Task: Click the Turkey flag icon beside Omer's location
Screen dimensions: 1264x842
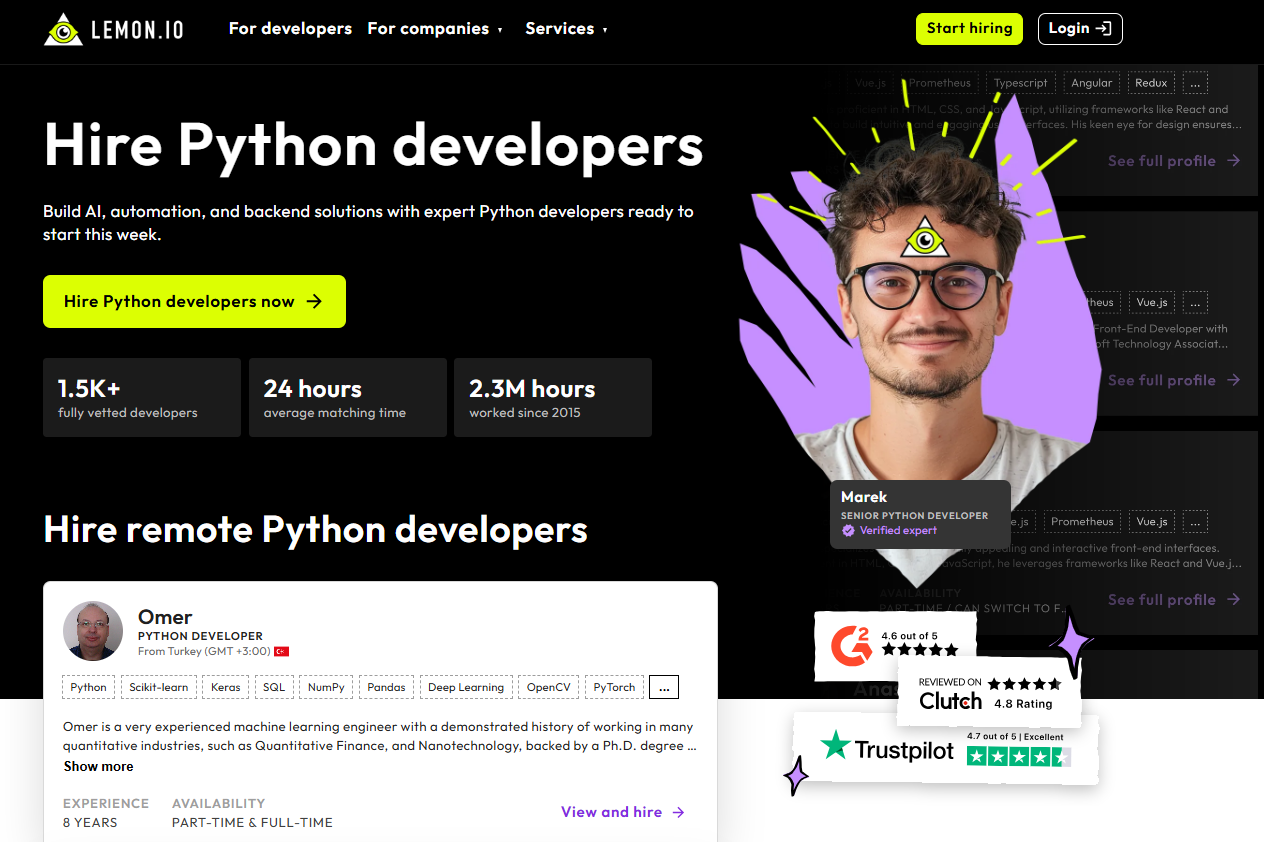Action: [282, 652]
